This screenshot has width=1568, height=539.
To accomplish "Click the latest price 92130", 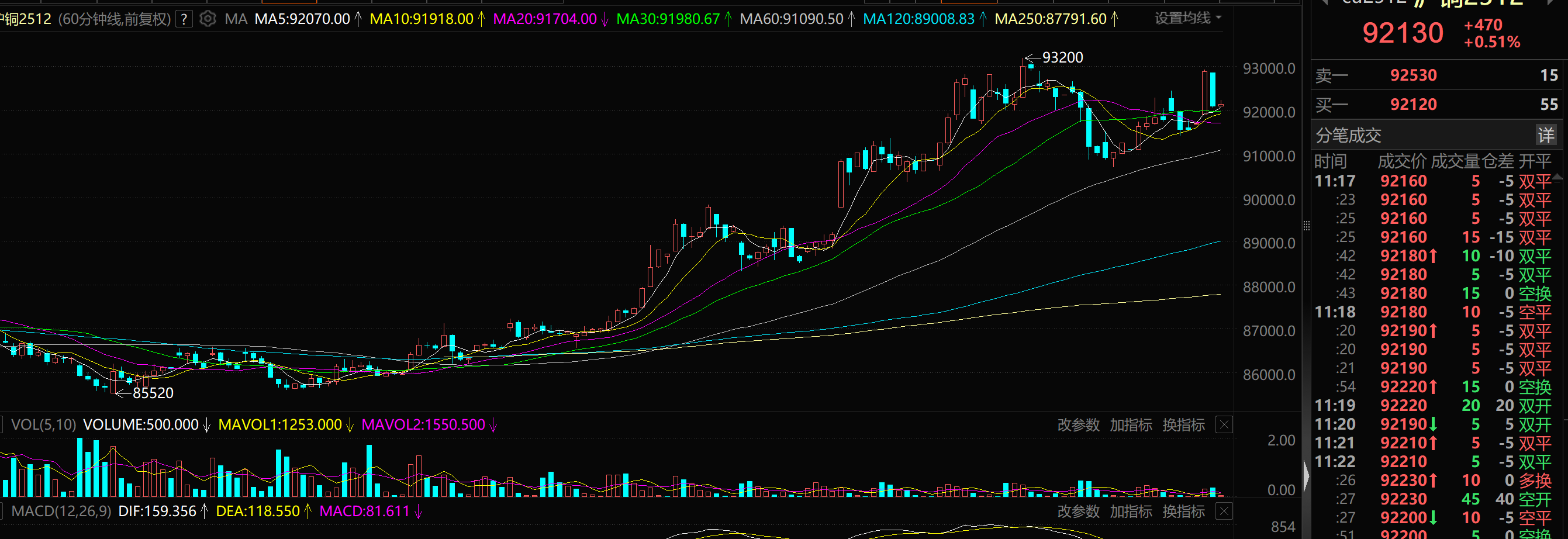I will (1403, 33).
